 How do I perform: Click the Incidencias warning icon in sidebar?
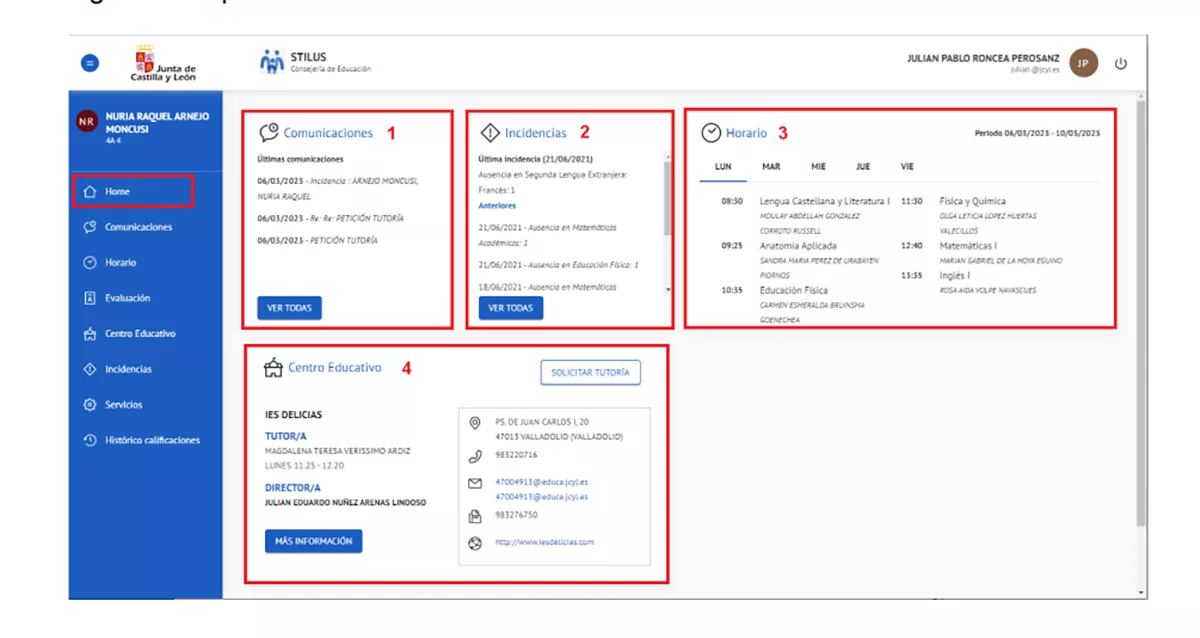click(x=89, y=369)
